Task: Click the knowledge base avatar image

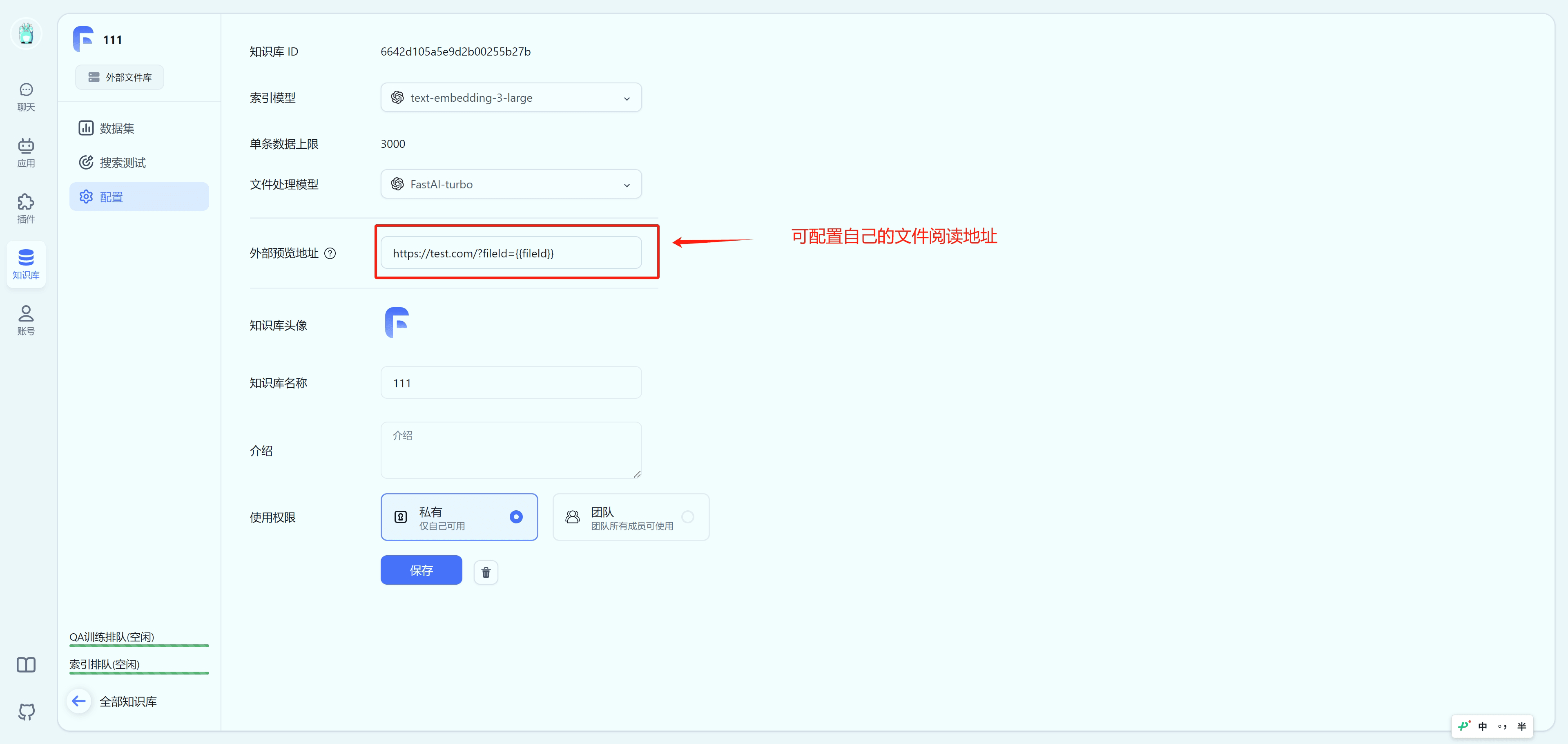Action: (397, 323)
